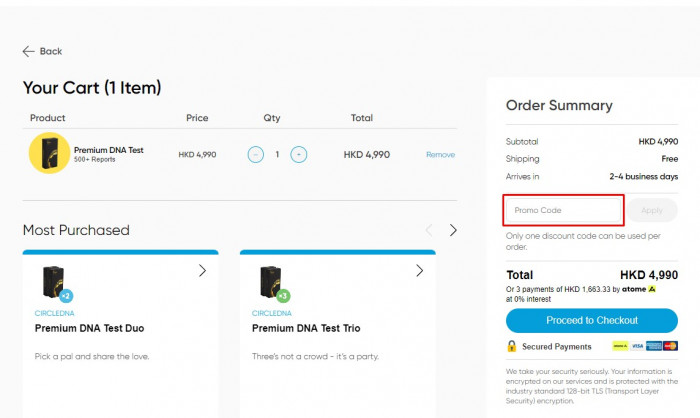Open Premium DNA Test Trio card chevron
The image size is (700, 418).
419,270
